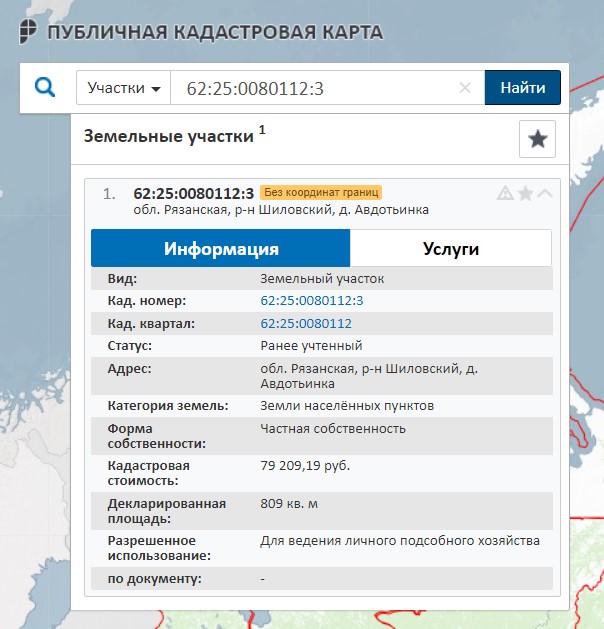604x629 pixels.
Task: Add result 62:25:0080112:3 to favorites star
Action: 525,193
